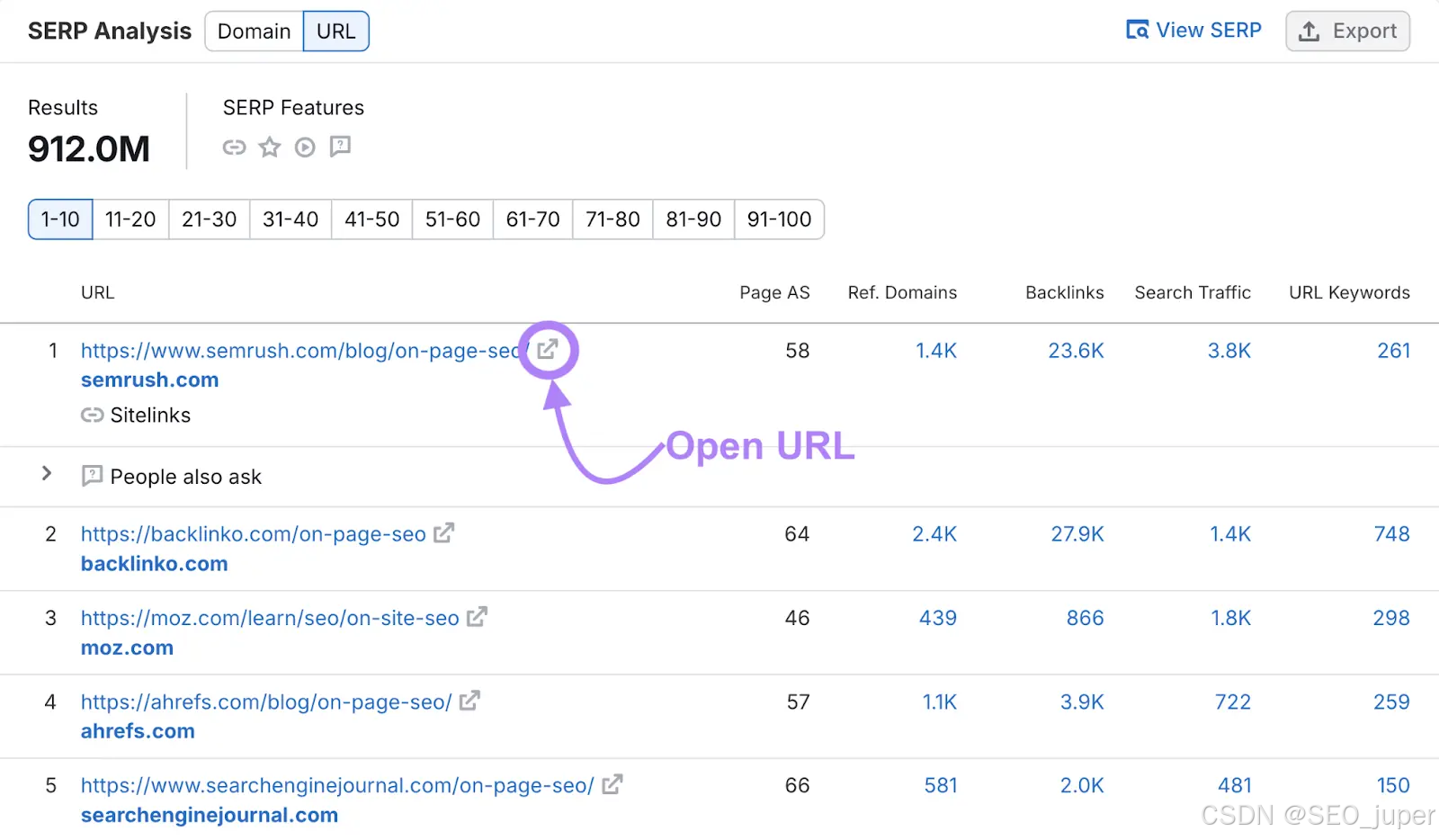This screenshot has width=1439, height=840.
Task: Open the backlinko.com/on-page-seo URL link
Action: coord(254,534)
